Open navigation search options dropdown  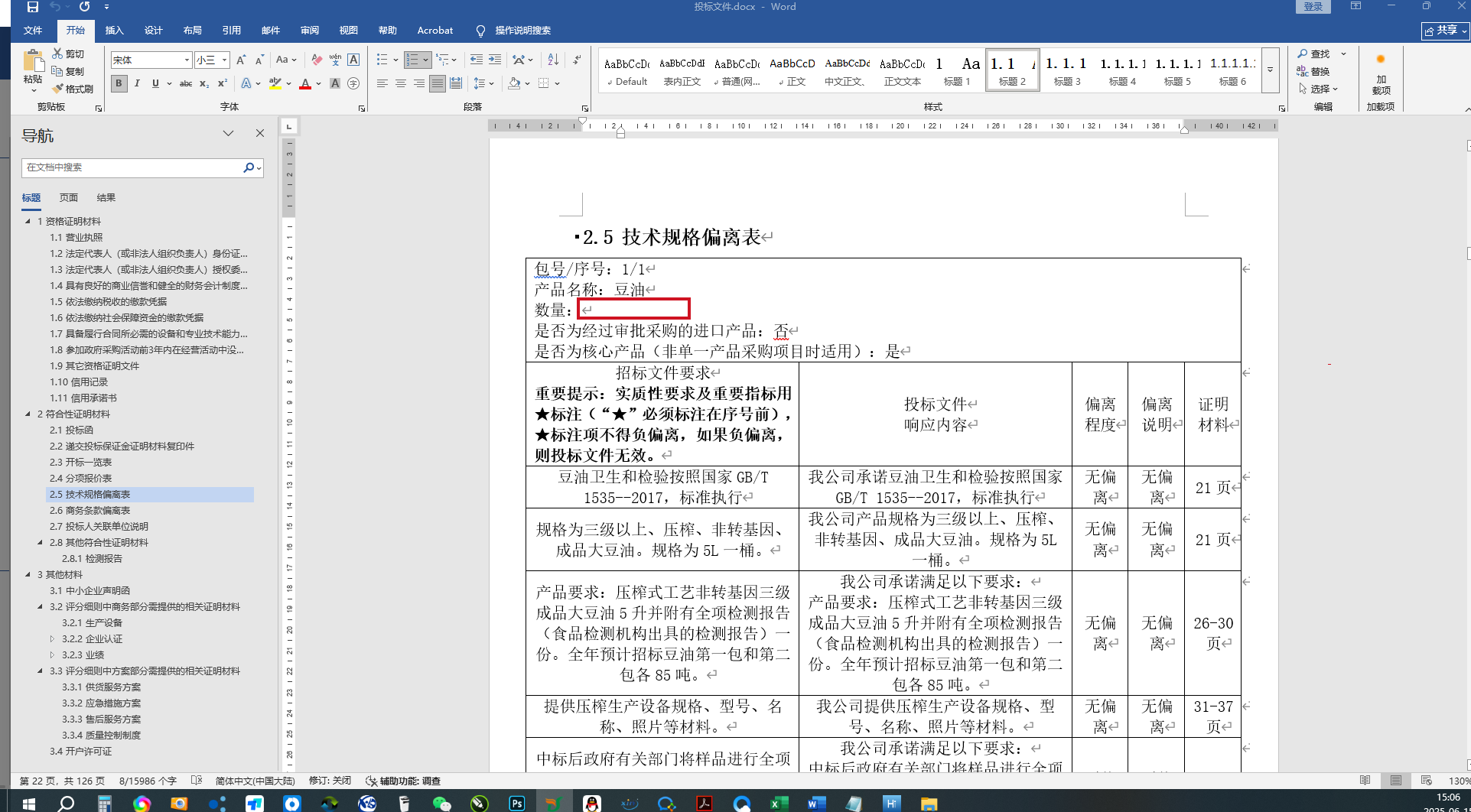[259, 167]
